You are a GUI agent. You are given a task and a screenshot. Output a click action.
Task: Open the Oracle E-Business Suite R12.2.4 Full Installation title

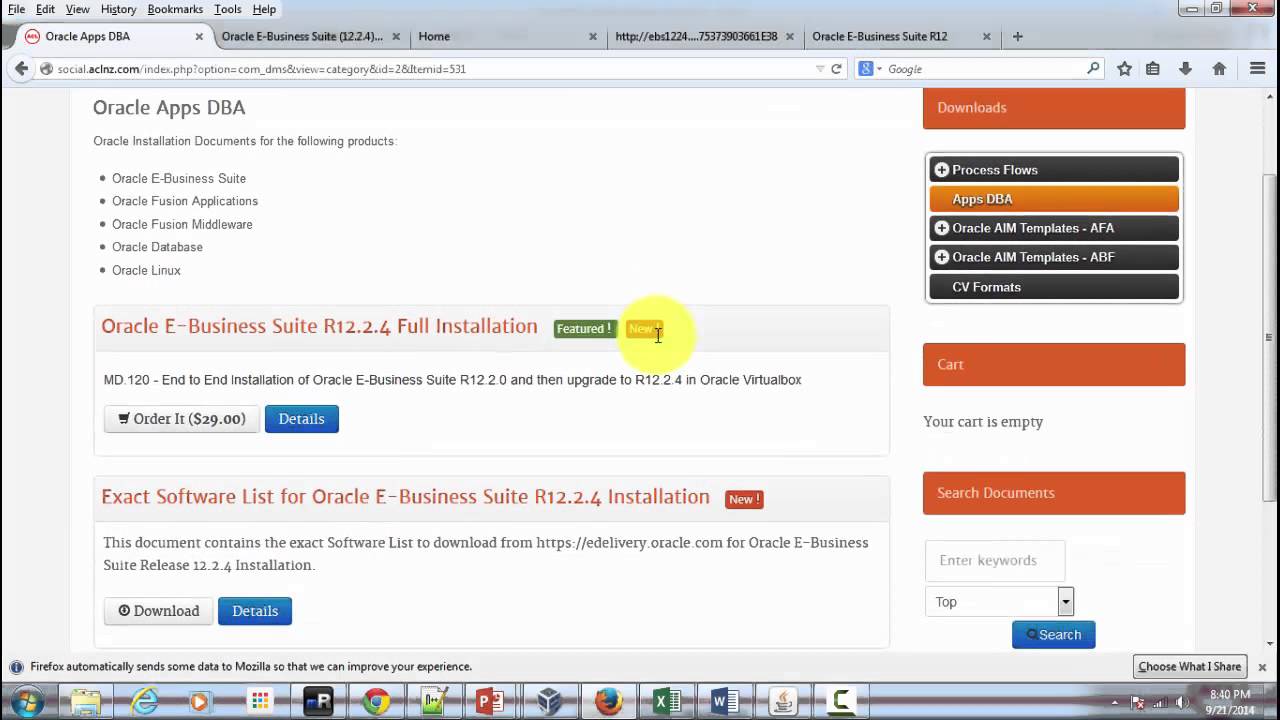(319, 326)
